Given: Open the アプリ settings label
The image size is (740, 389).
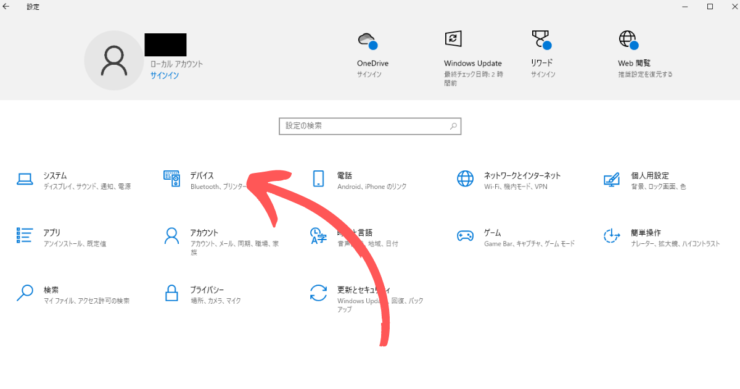Looking at the screenshot, I should point(52,232).
